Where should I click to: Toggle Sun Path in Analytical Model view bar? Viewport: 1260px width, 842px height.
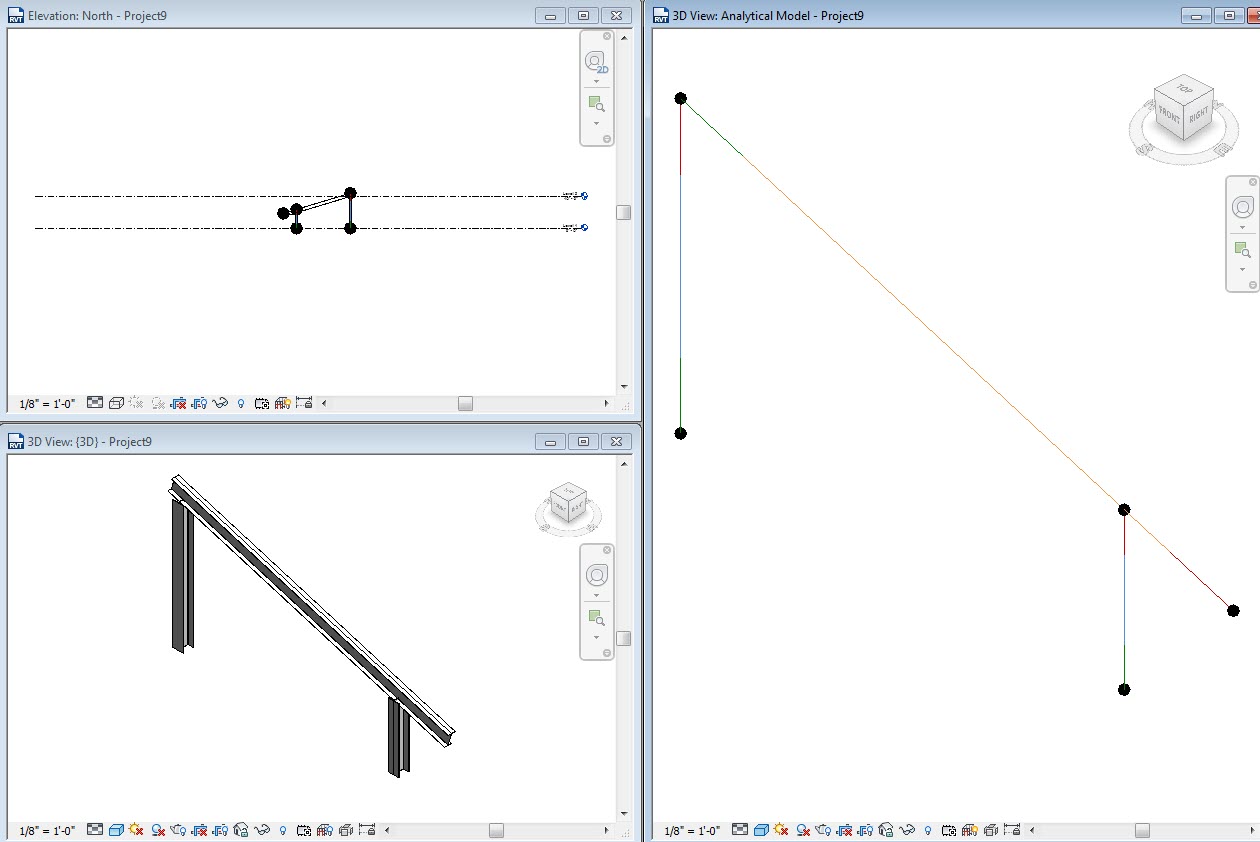(781, 830)
